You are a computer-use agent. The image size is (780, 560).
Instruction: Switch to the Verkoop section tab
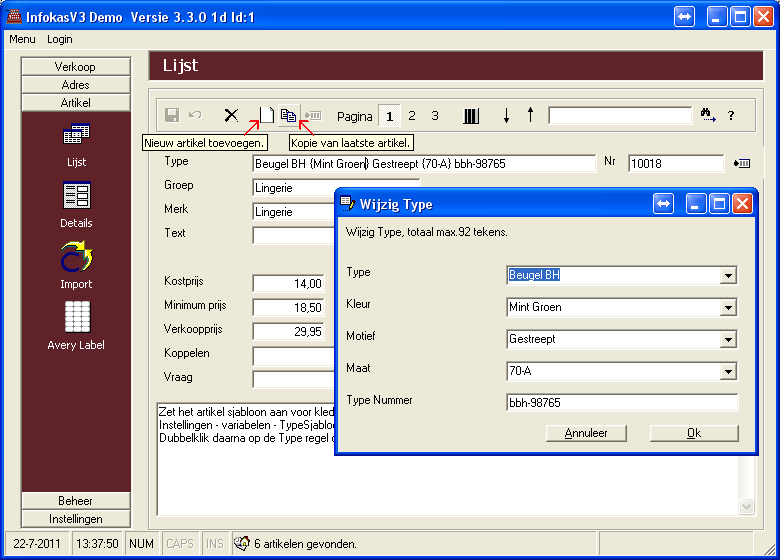tap(76, 66)
